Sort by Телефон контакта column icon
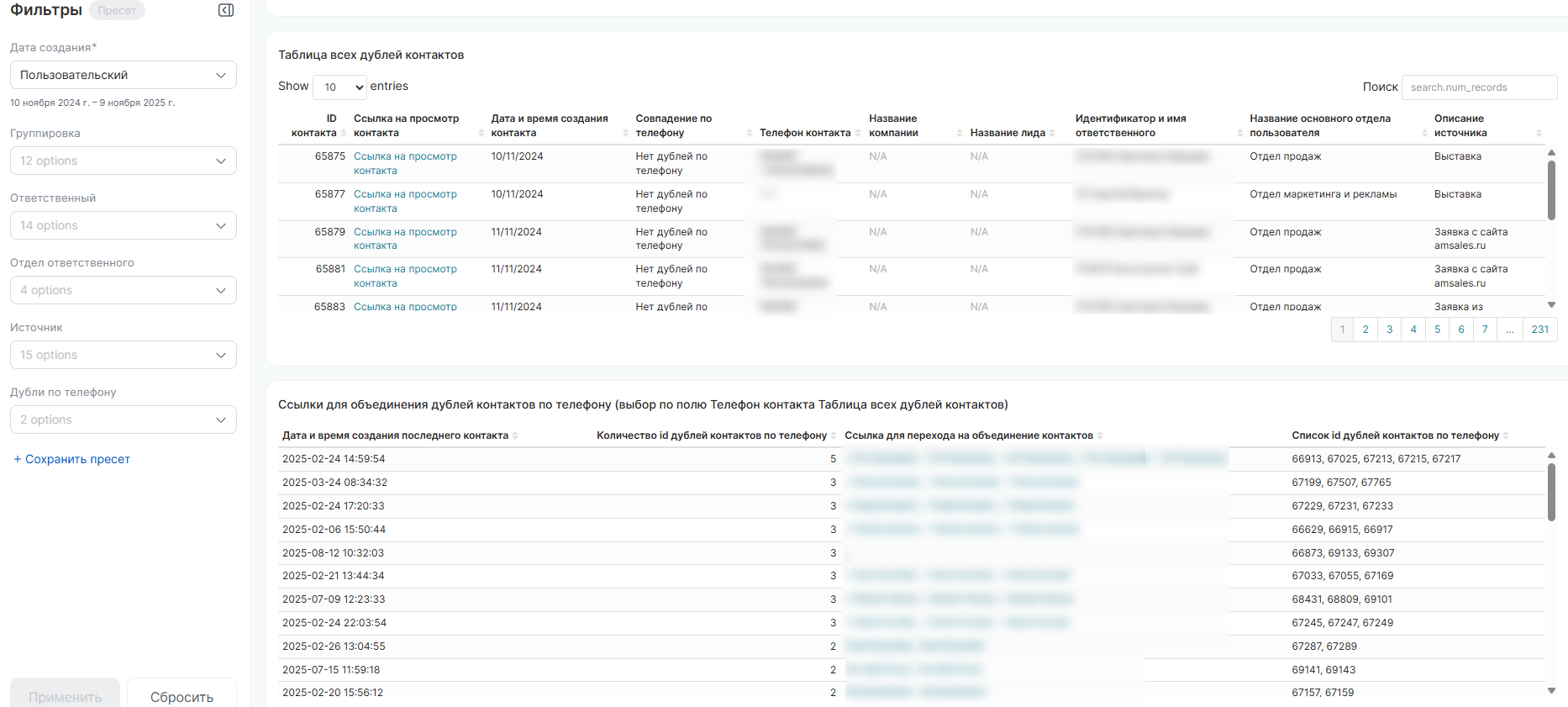 (x=858, y=133)
